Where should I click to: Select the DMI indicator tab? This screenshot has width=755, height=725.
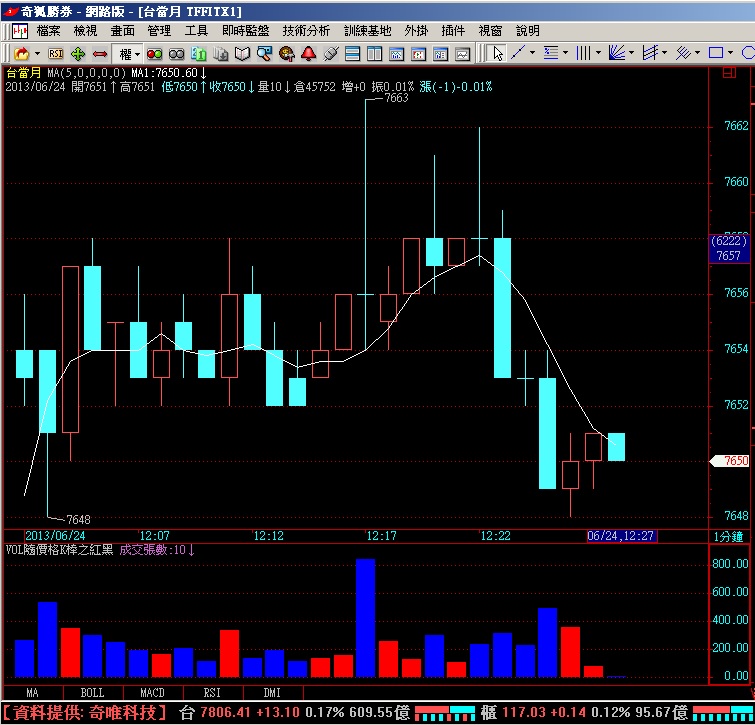[272, 692]
